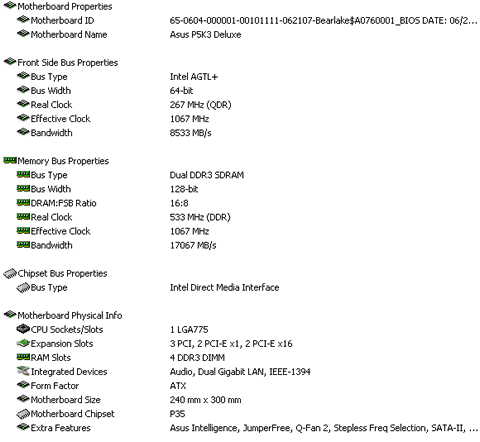Click the Motherboard Chipset chip icon
This screenshot has width=480, height=442.
(23, 414)
